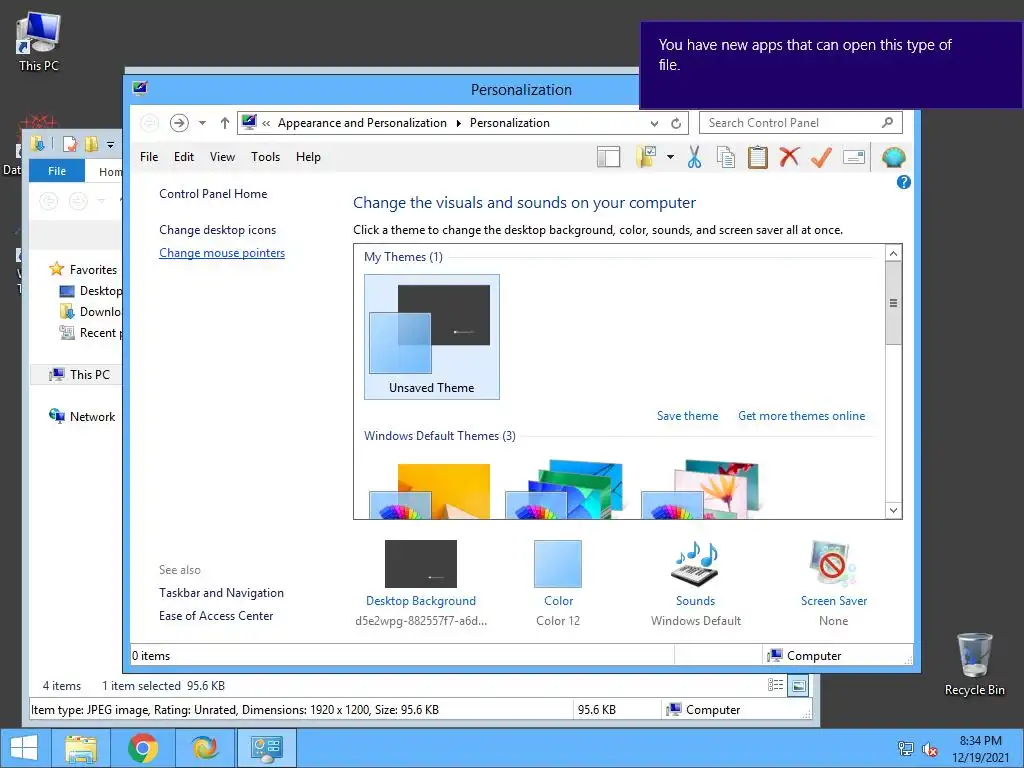Open File Explorer from the taskbar
The height and width of the screenshot is (768, 1024).
coord(81,748)
